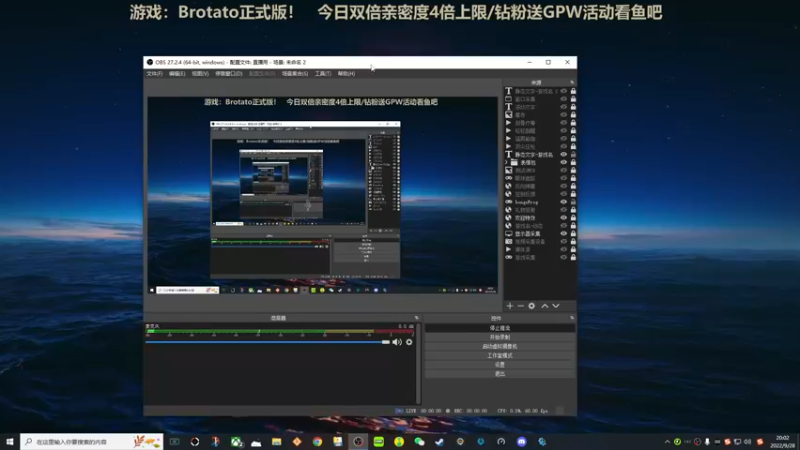Expand the 表情包 group arrow
Screen dimensions: 800x450
507,162
